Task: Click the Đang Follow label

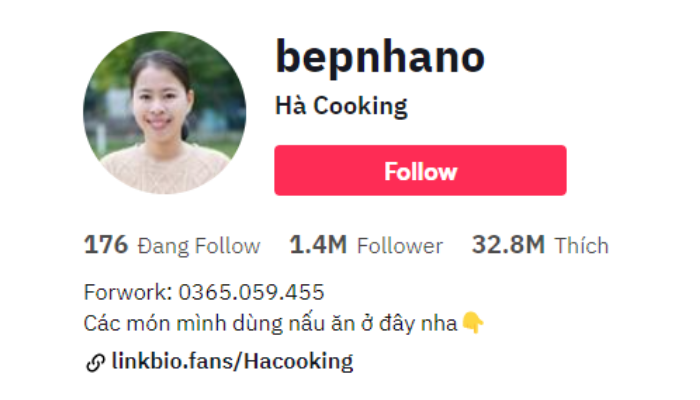Action: pyautogui.click(x=199, y=246)
